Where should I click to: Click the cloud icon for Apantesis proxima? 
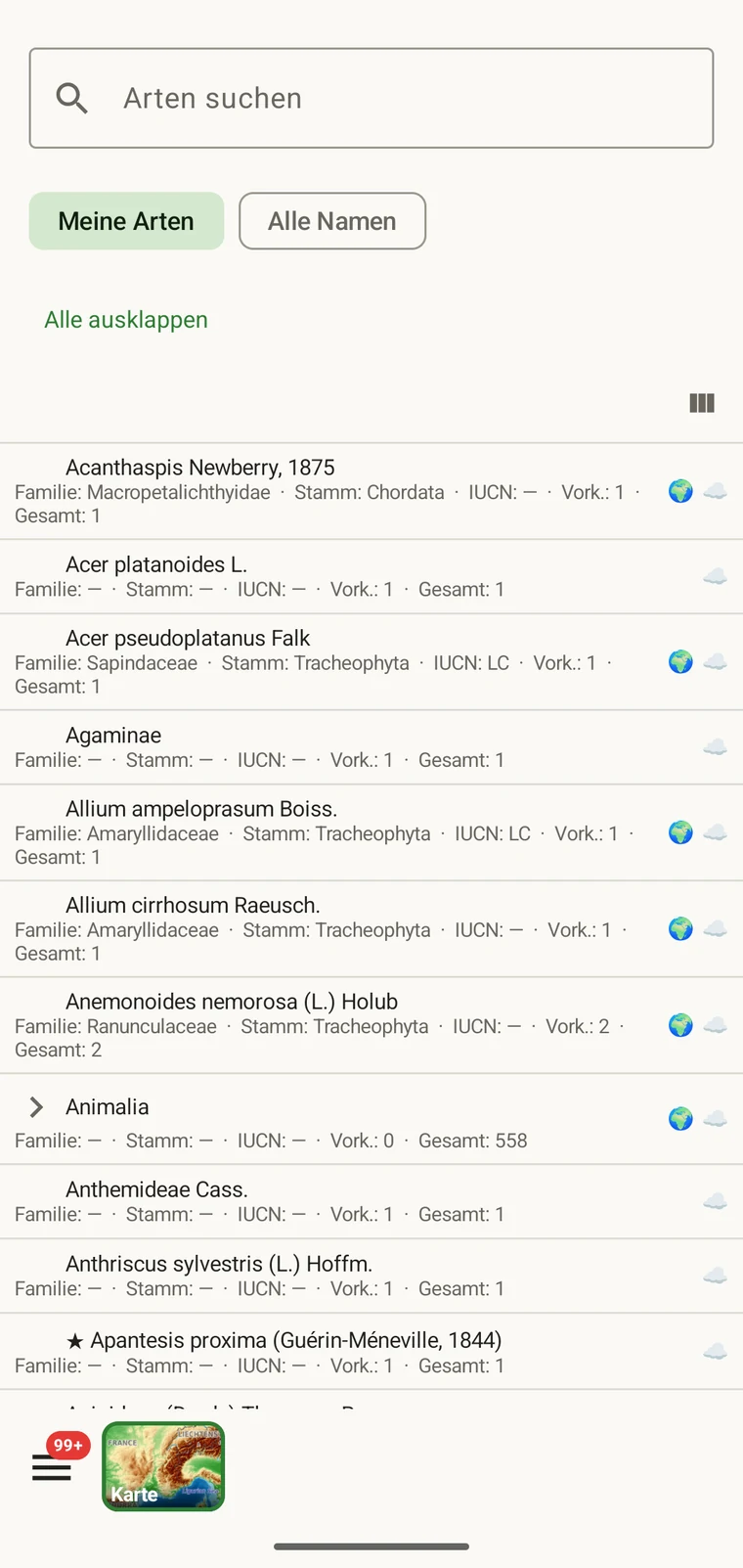(715, 1352)
